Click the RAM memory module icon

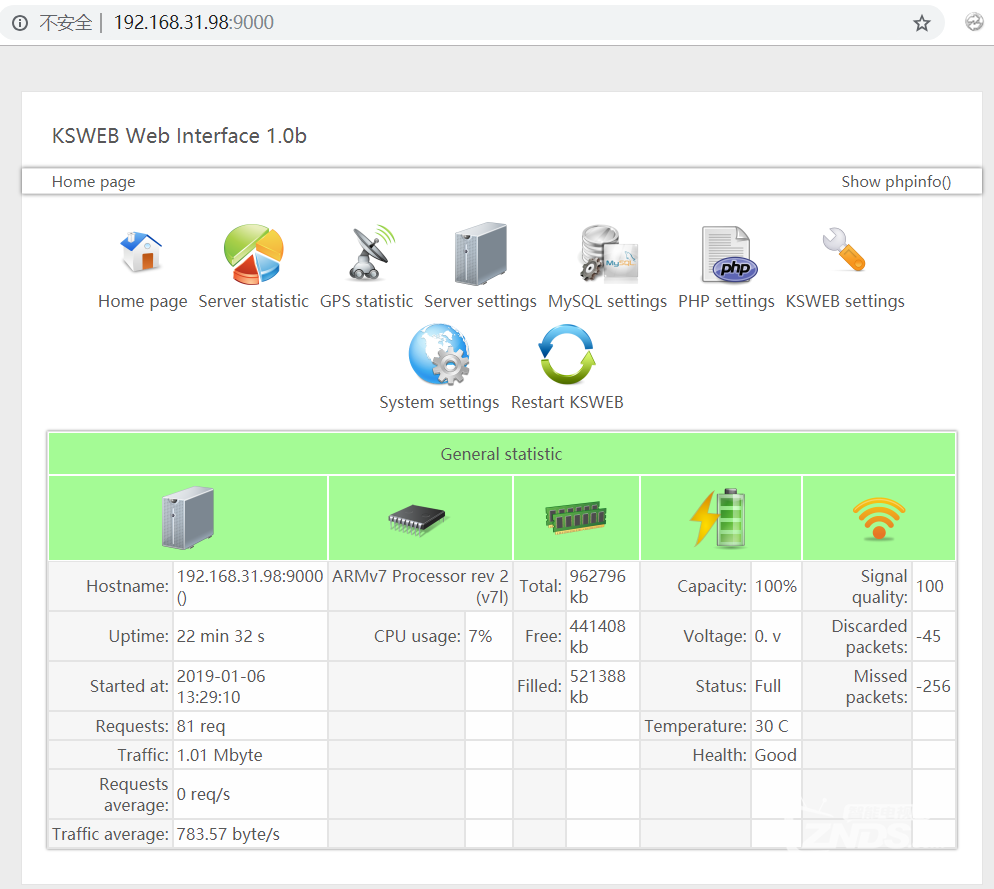(576, 516)
